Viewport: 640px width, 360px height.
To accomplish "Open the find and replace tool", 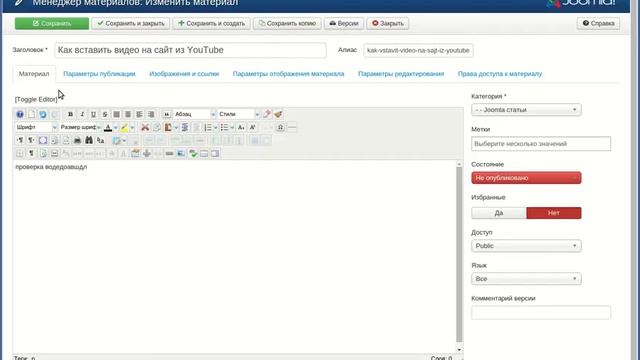I will (100, 140).
